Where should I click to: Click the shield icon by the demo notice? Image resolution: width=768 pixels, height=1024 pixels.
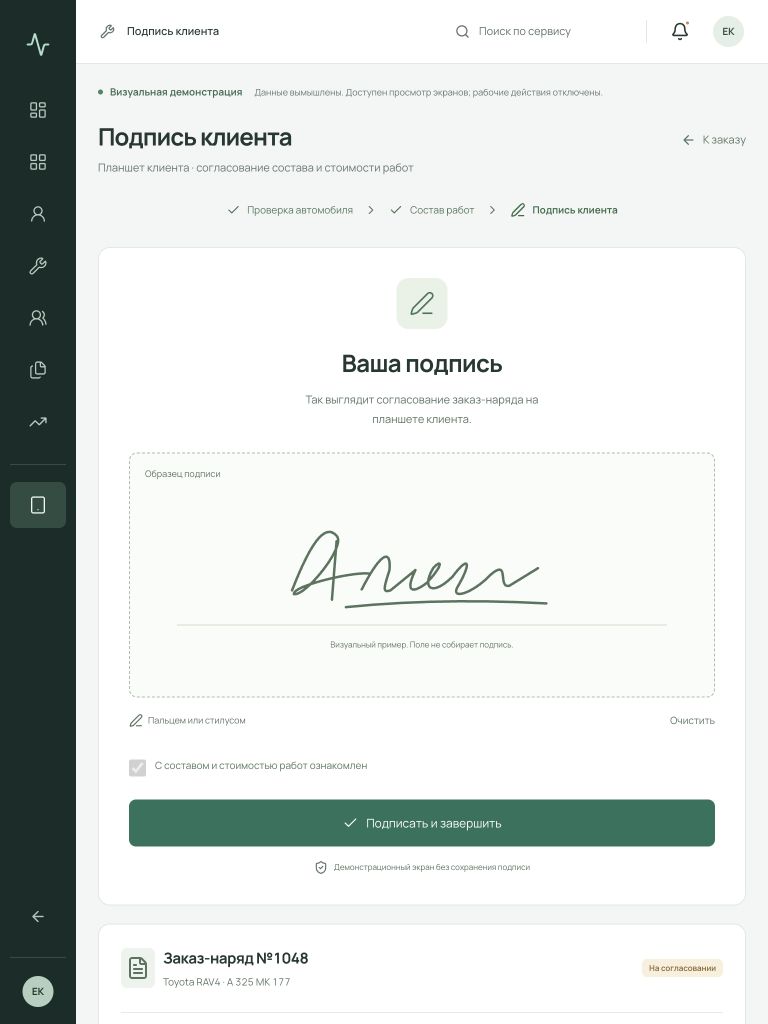[x=321, y=867]
